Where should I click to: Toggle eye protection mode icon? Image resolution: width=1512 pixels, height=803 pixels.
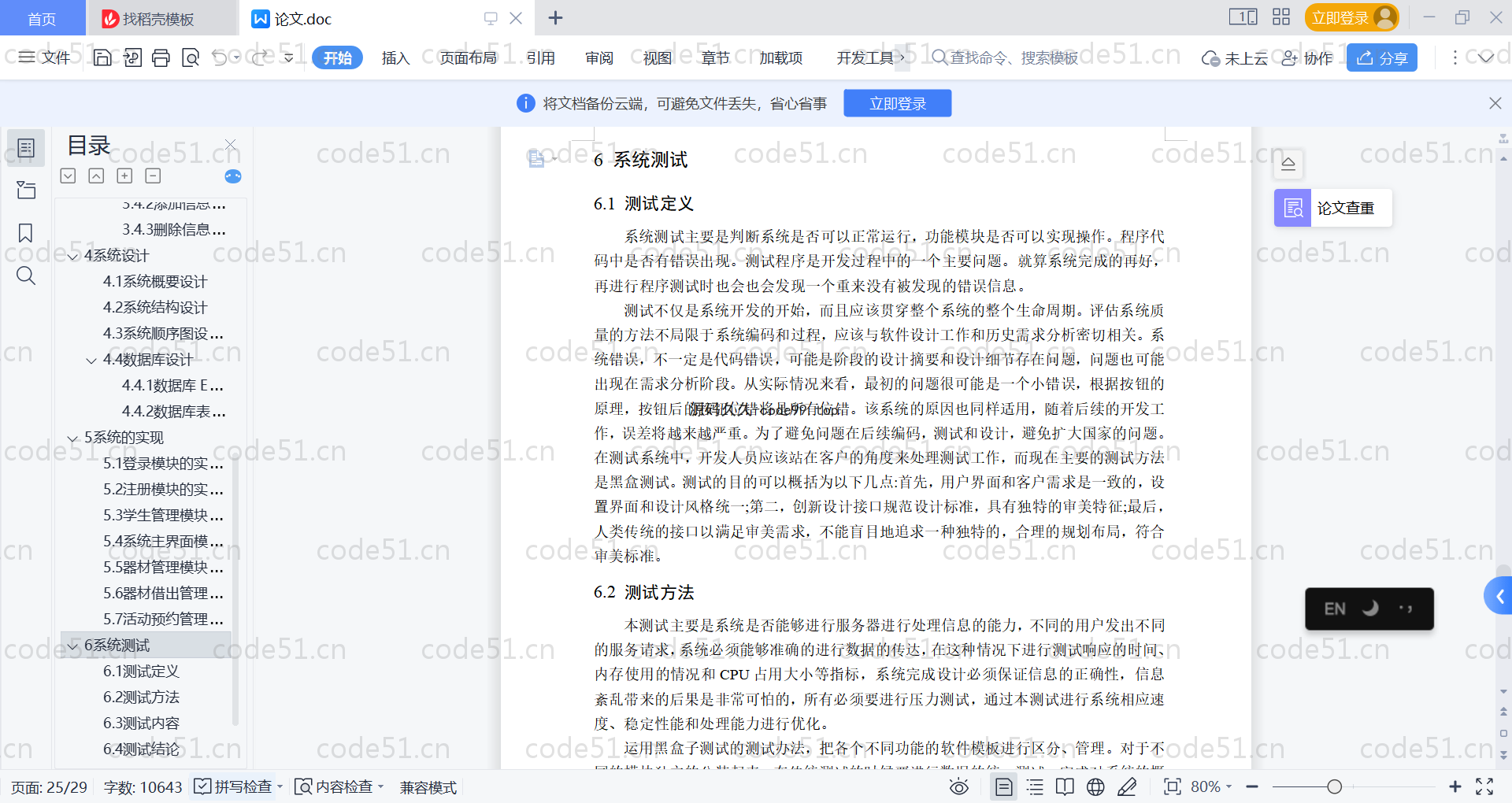click(958, 786)
